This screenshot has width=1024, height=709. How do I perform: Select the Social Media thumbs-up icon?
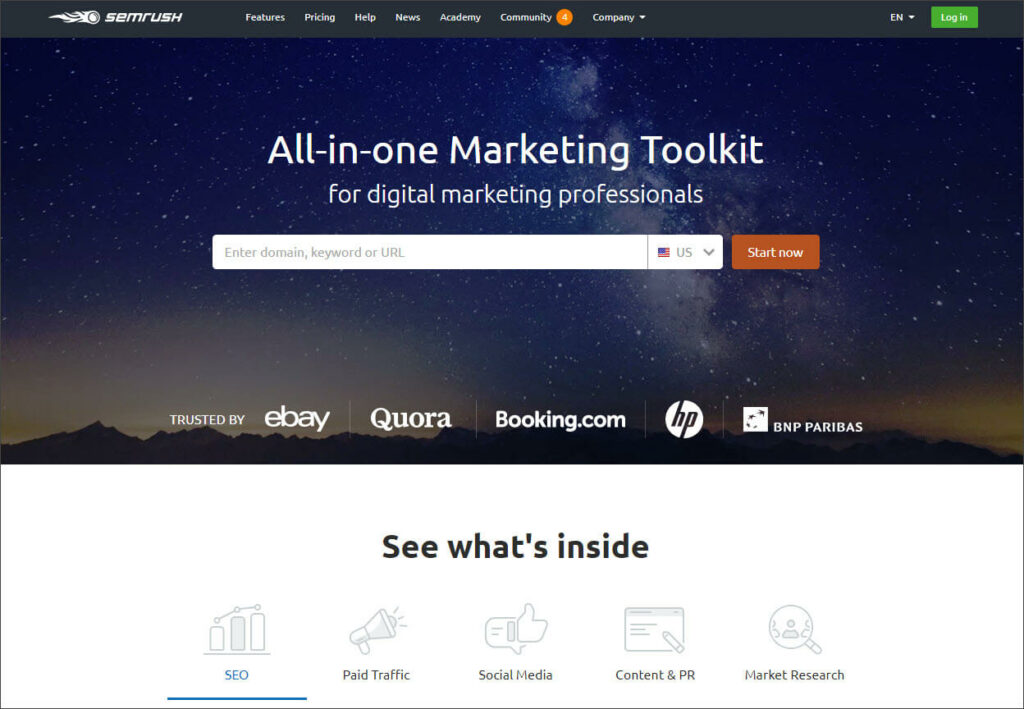[516, 629]
